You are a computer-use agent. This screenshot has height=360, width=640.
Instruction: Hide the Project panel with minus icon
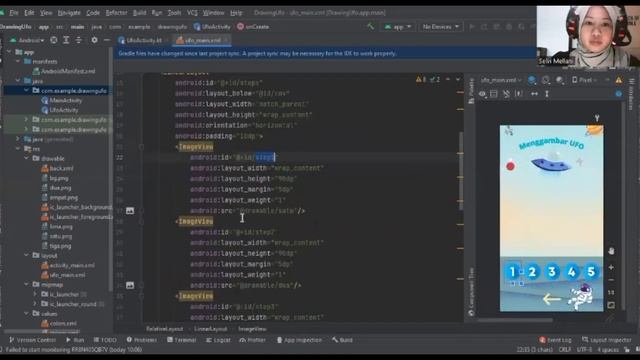click(x=107, y=40)
